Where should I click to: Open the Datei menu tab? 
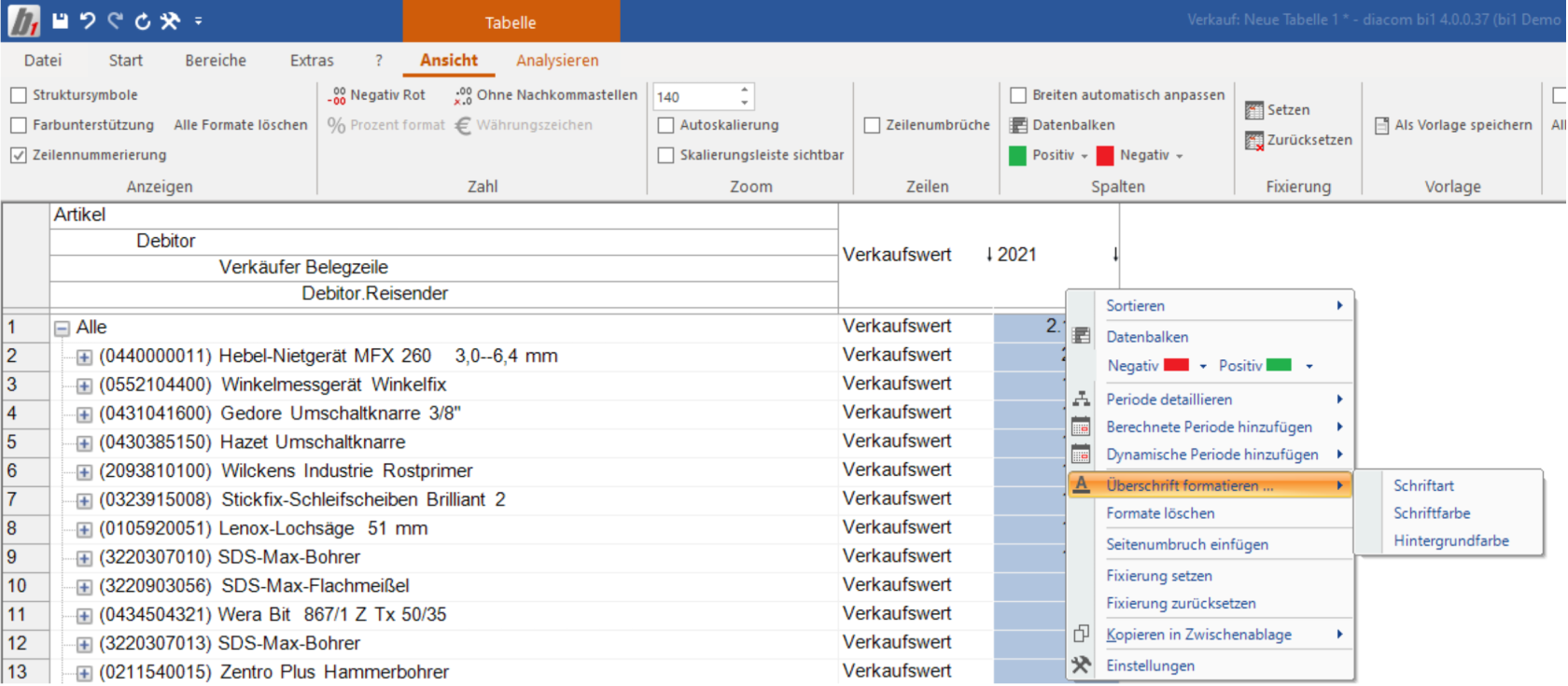tap(43, 61)
